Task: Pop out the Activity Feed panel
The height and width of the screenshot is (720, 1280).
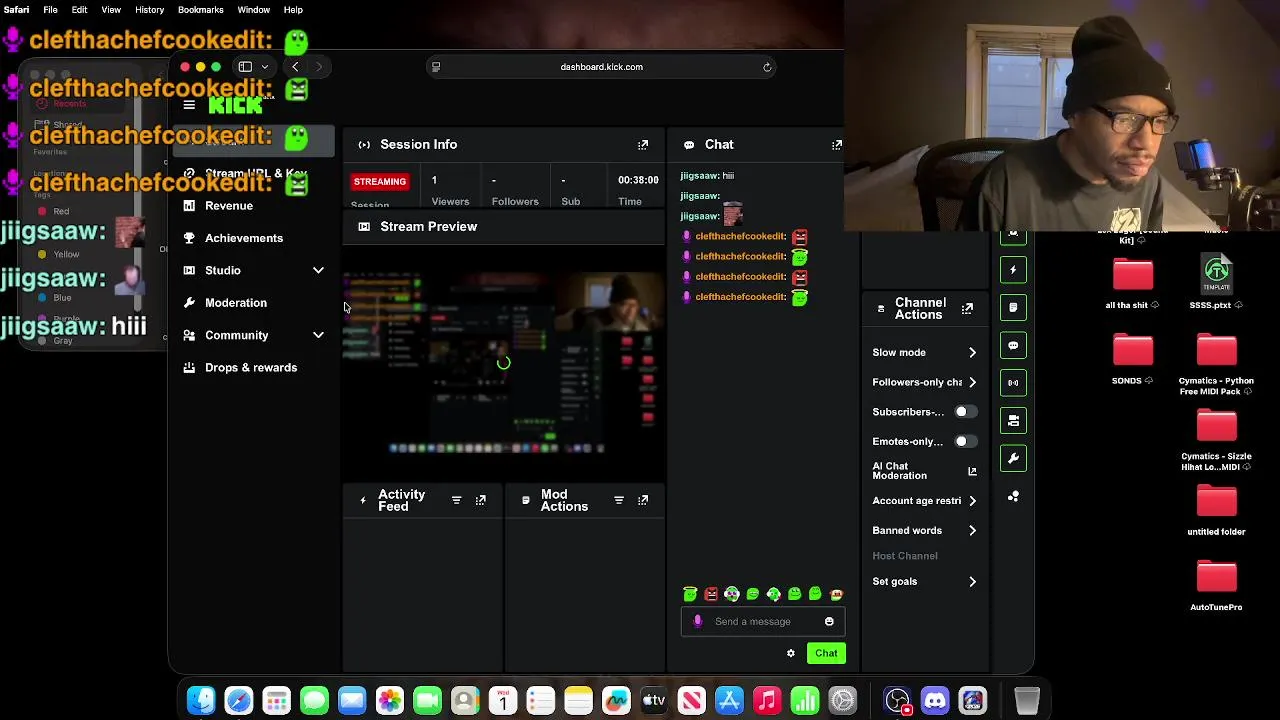Action: (481, 500)
